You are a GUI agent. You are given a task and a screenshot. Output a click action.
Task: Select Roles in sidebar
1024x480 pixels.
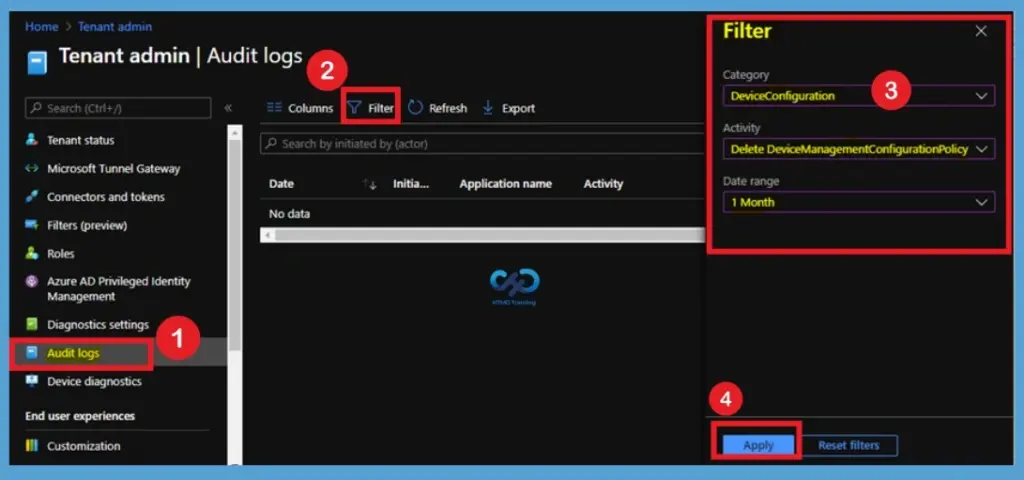(x=61, y=253)
